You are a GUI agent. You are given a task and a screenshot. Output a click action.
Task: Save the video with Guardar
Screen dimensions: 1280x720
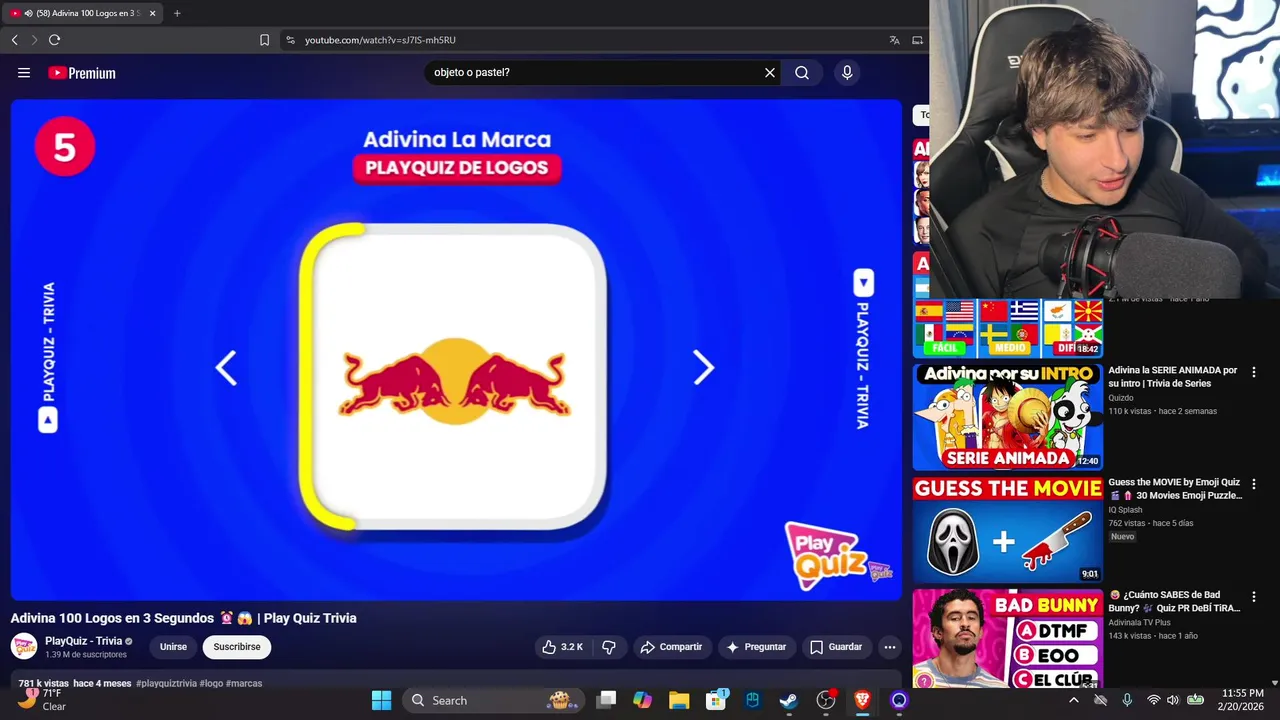click(x=836, y=647)
